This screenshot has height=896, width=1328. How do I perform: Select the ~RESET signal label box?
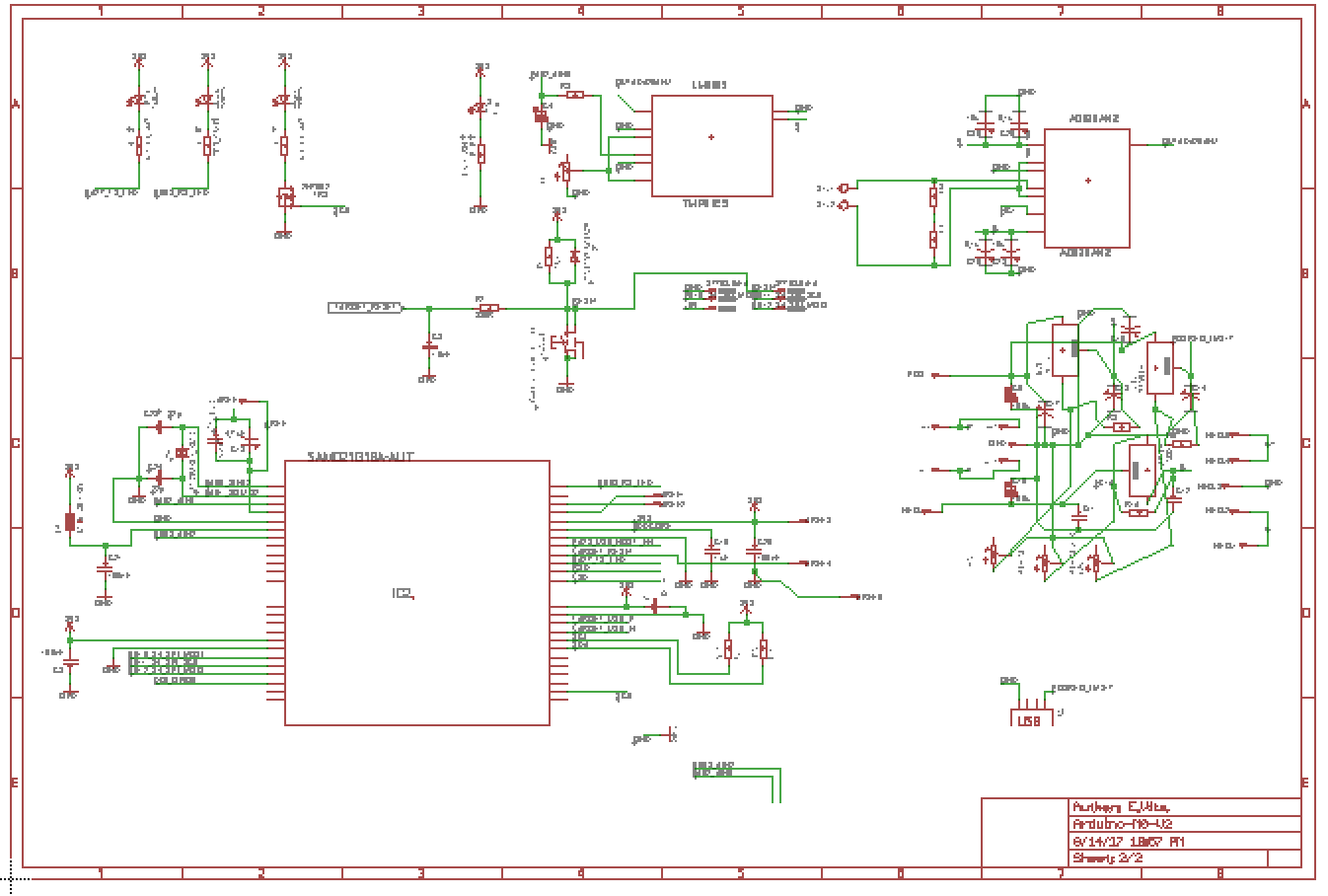(x=365, y=308)
